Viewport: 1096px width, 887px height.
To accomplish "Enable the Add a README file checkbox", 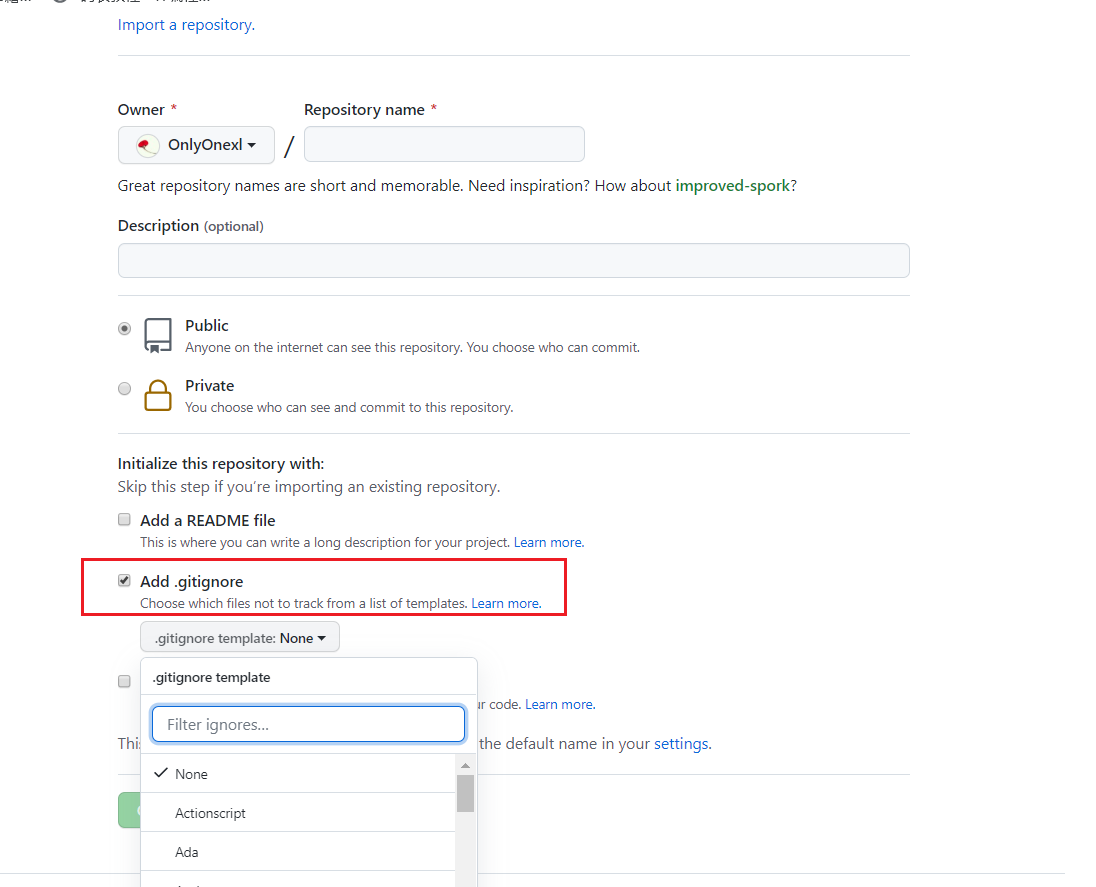I will (x=124, y=519).
